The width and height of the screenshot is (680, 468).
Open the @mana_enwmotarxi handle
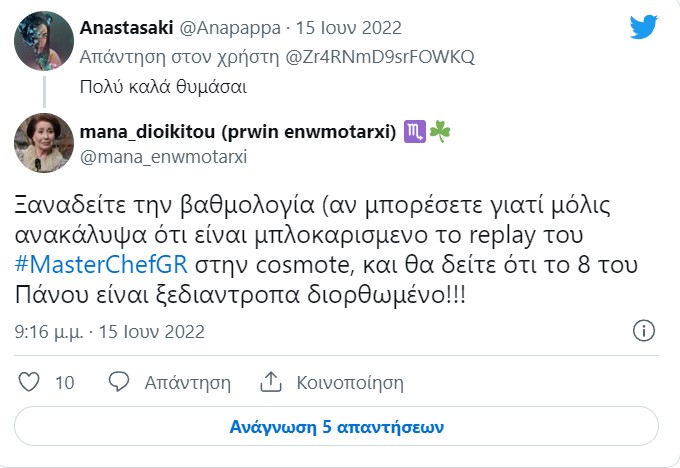point(163,157)
